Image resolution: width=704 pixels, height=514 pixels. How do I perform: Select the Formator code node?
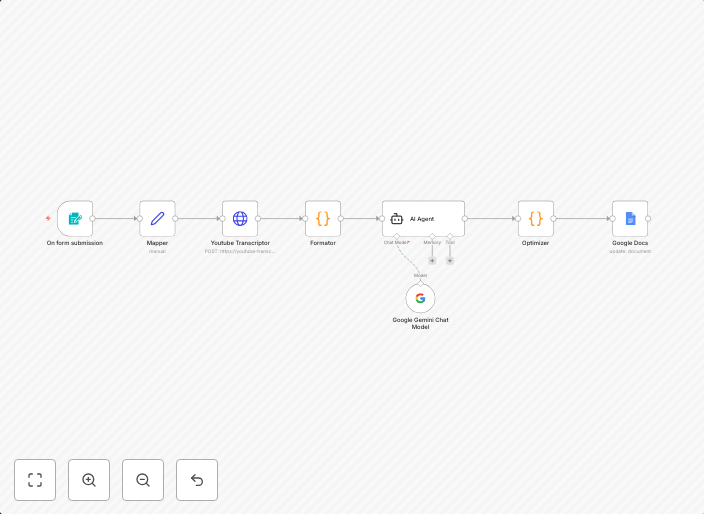coord(323,218)
